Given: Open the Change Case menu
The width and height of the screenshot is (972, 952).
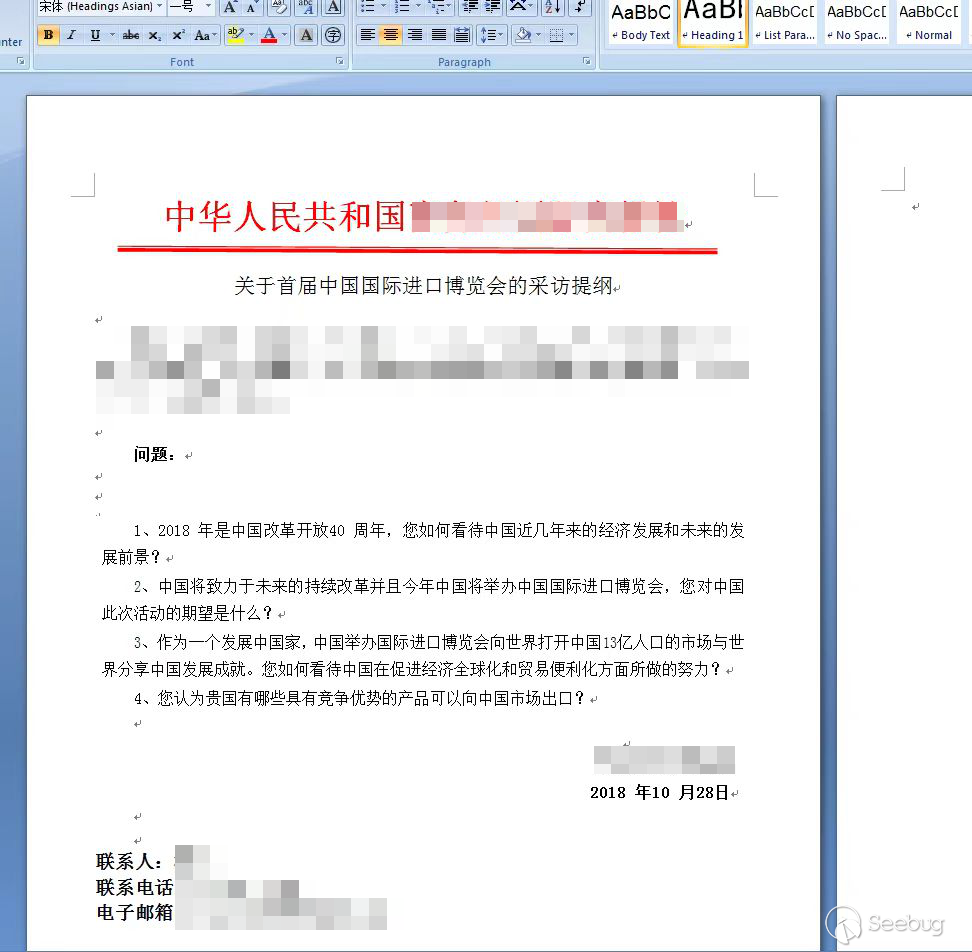Looking at the screenshot, I should (205, 35).
